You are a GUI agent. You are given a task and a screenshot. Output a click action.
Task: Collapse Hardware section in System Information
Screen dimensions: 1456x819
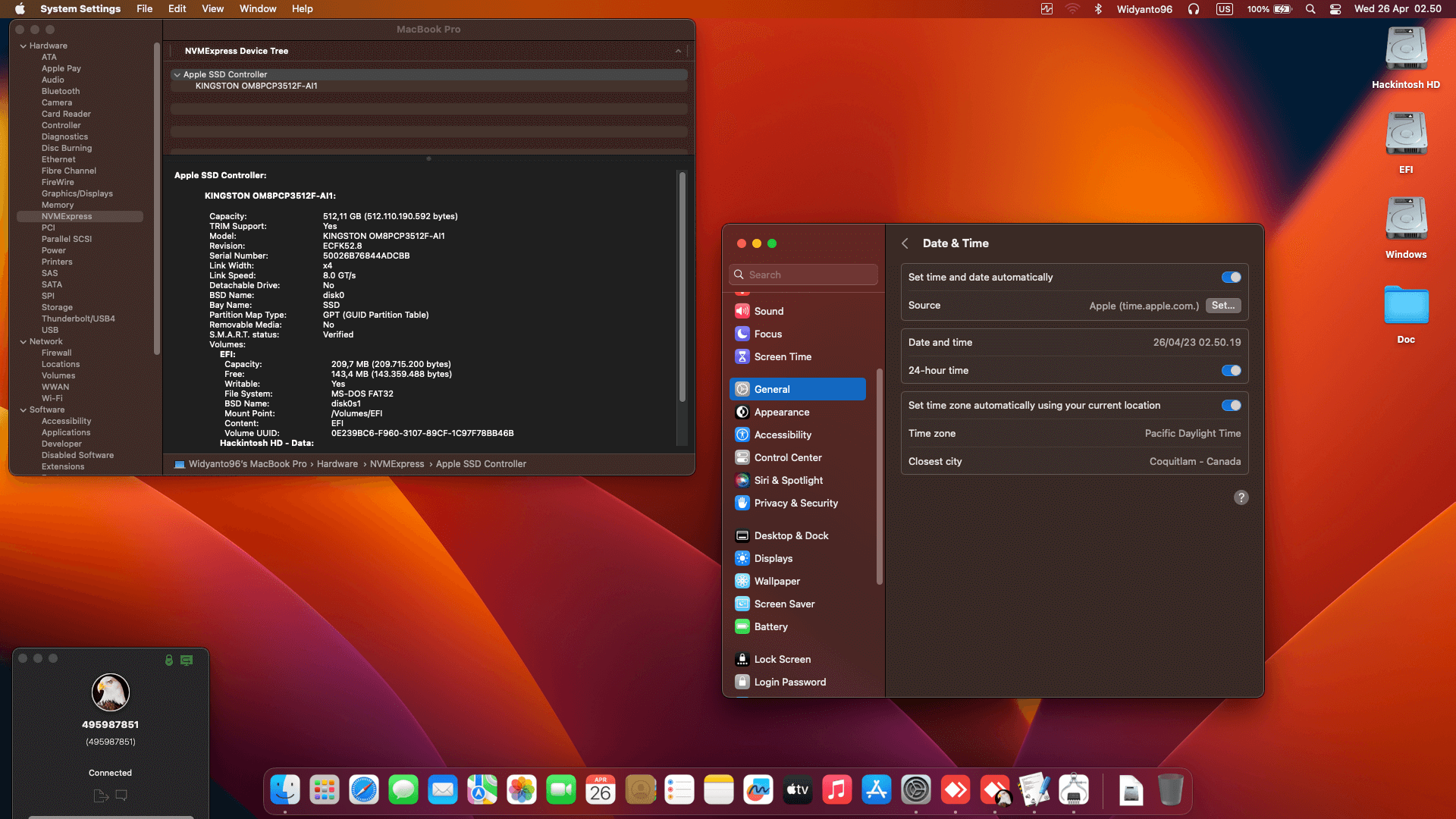(x=23, y=46)
